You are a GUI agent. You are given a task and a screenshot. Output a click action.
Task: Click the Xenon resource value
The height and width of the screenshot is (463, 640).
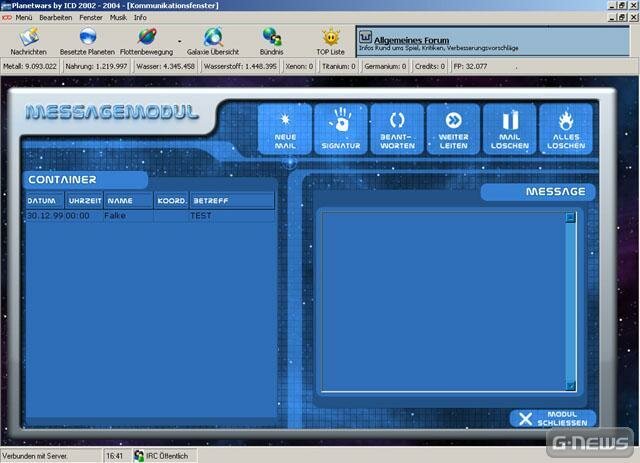[x=299, y=66]
